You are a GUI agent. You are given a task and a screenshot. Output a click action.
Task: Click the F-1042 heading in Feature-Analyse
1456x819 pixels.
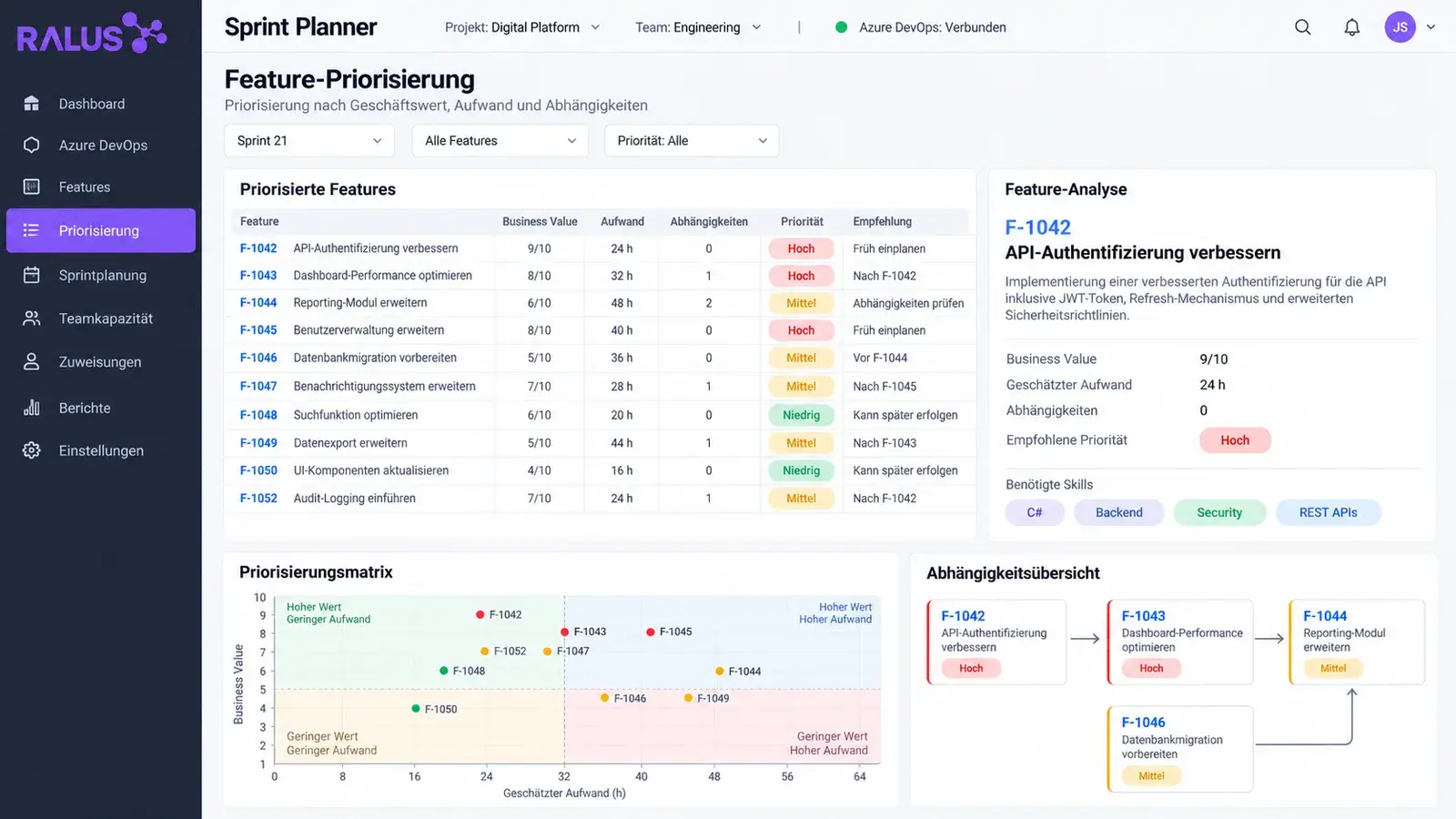pos(1037,227)
